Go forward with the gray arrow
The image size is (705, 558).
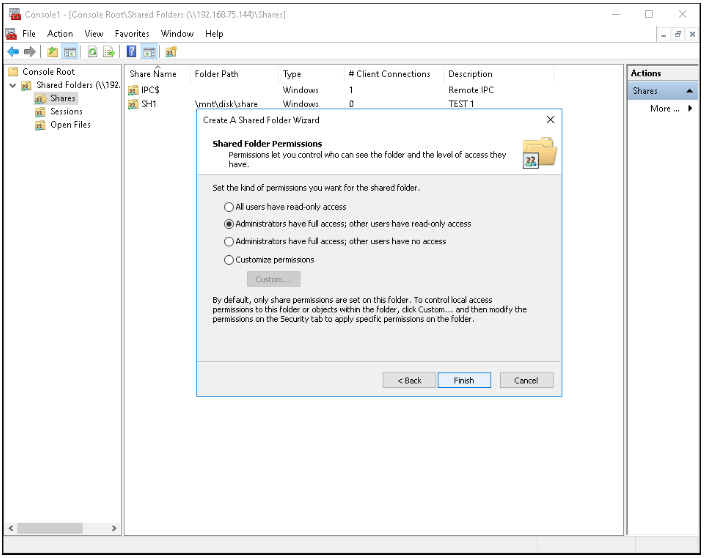coord(30,52)
